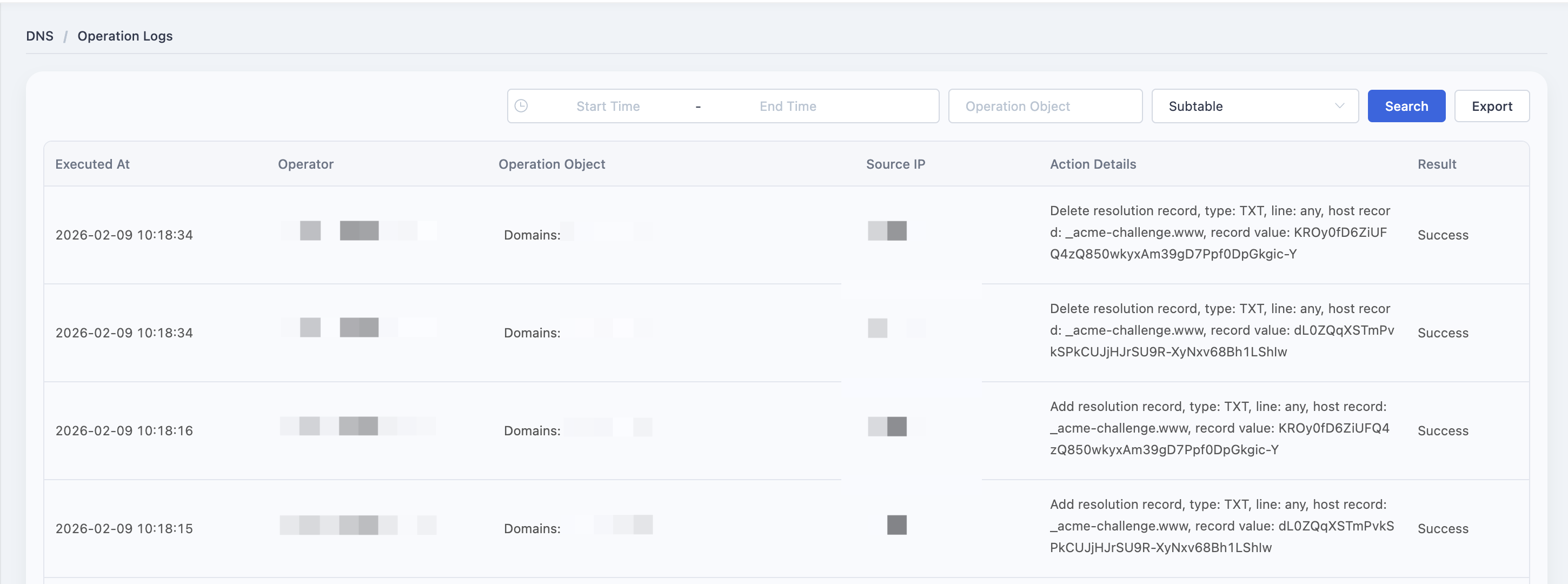The height and width of the screenshot is (584, 1568).
Task: Focus the Operation Object search input
Action: 1045,106
